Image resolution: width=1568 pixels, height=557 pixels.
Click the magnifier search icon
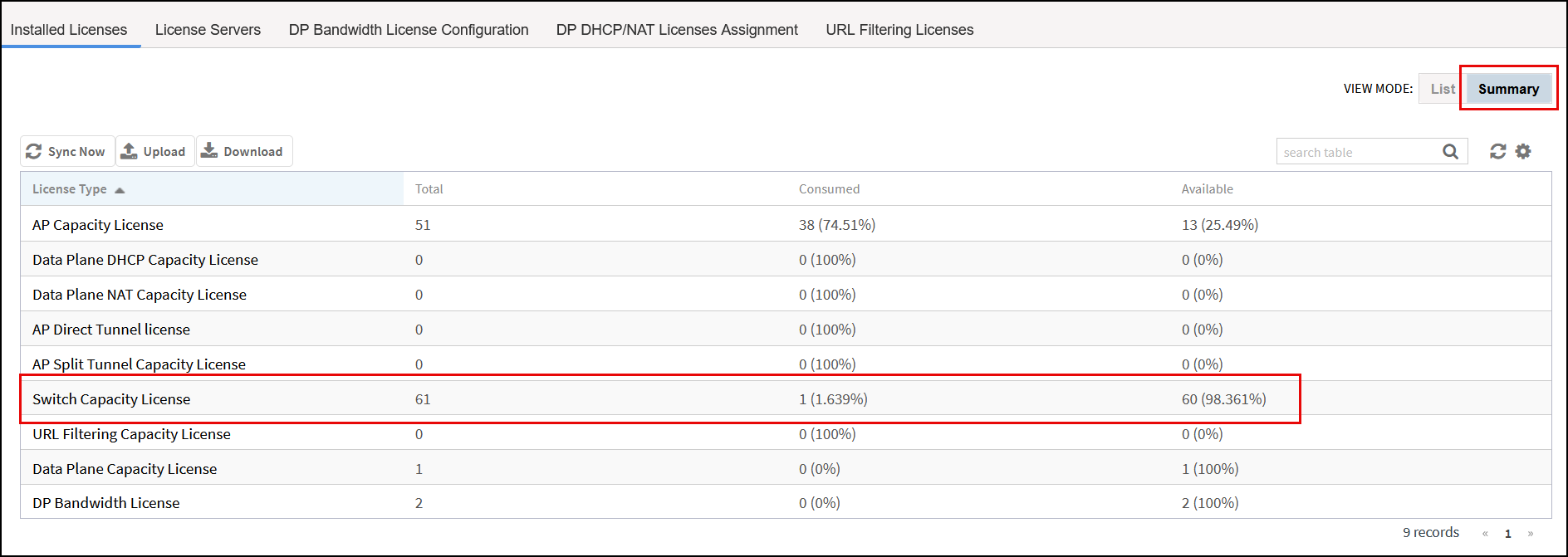point(1450,152)
